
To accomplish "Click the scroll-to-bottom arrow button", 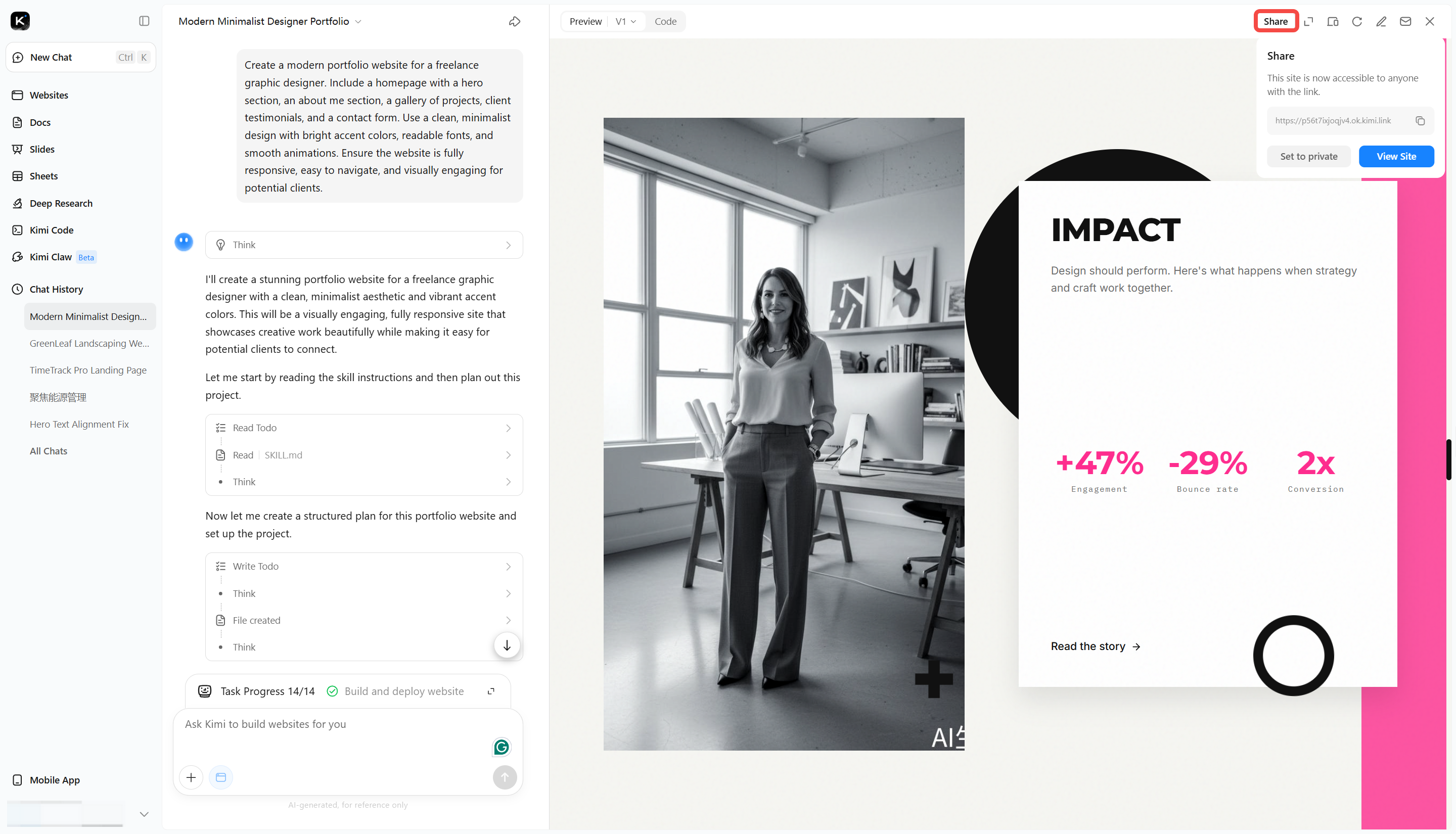I will 507,645.
